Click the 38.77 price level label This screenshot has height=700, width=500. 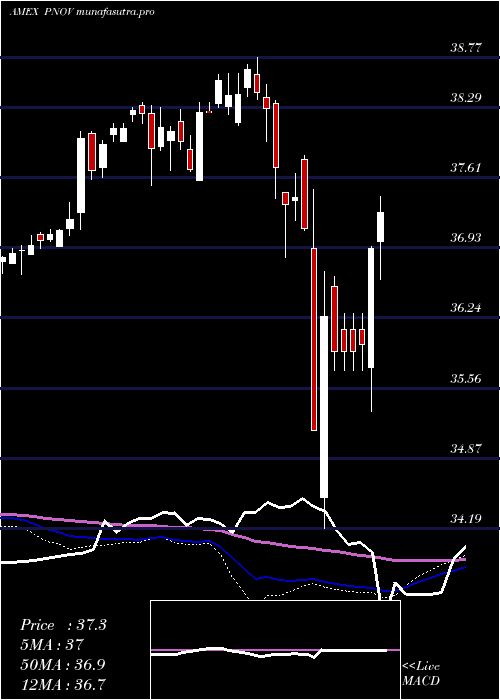[466, 48]
